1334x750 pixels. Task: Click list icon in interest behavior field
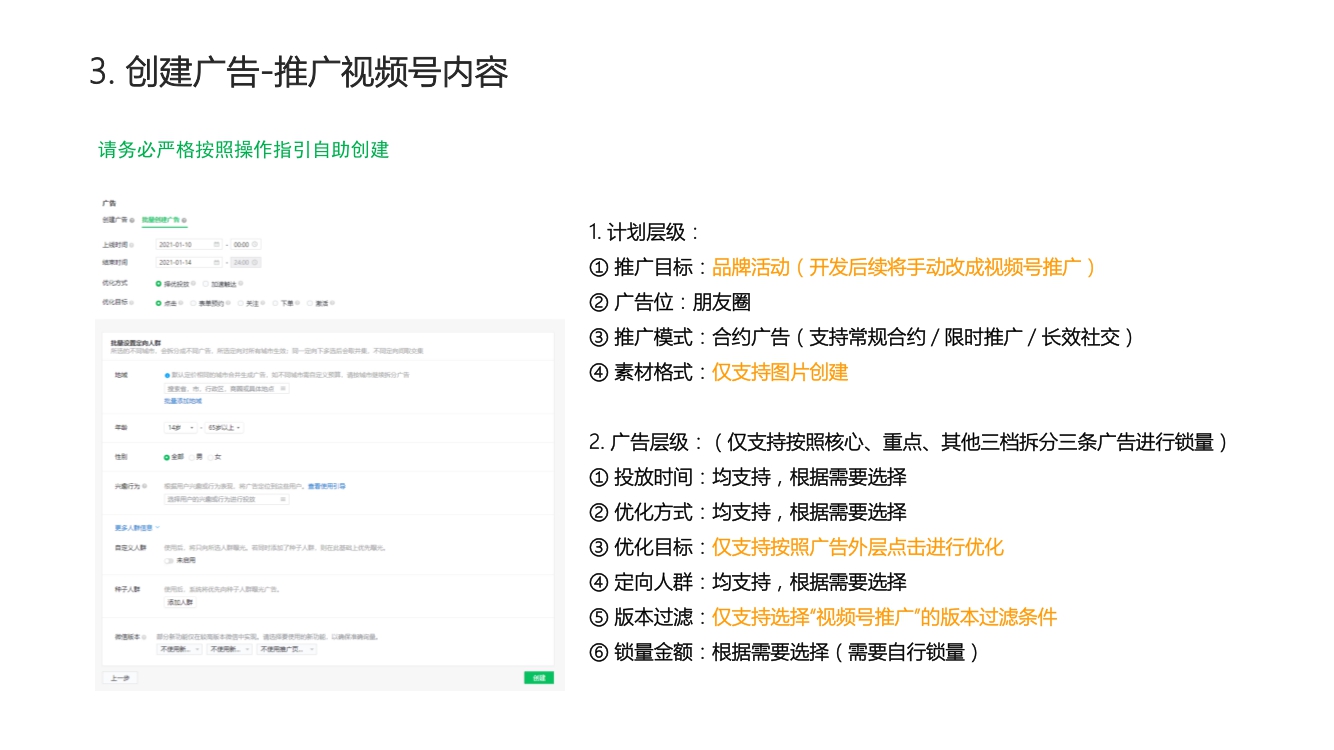point(283,499)
